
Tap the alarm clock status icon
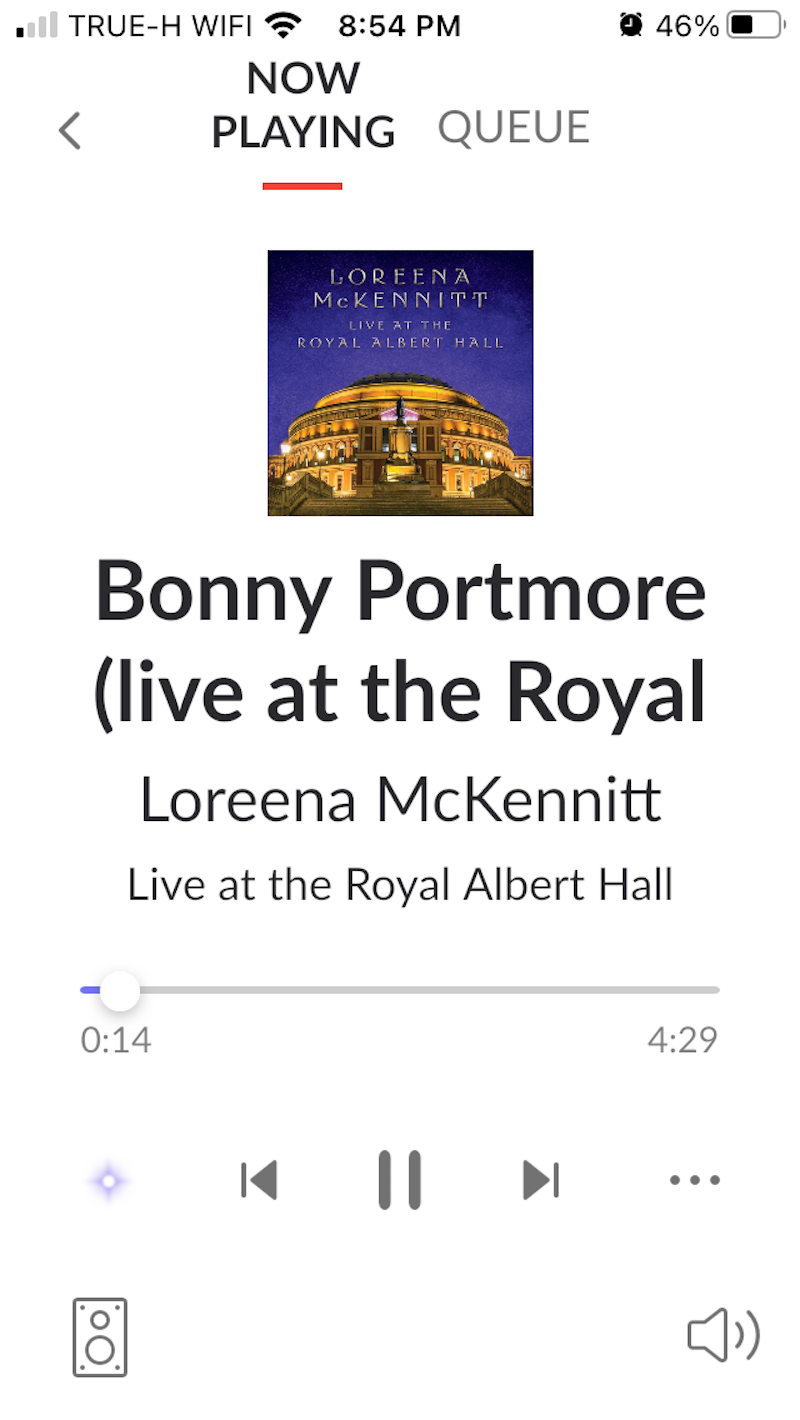[631, 25]
